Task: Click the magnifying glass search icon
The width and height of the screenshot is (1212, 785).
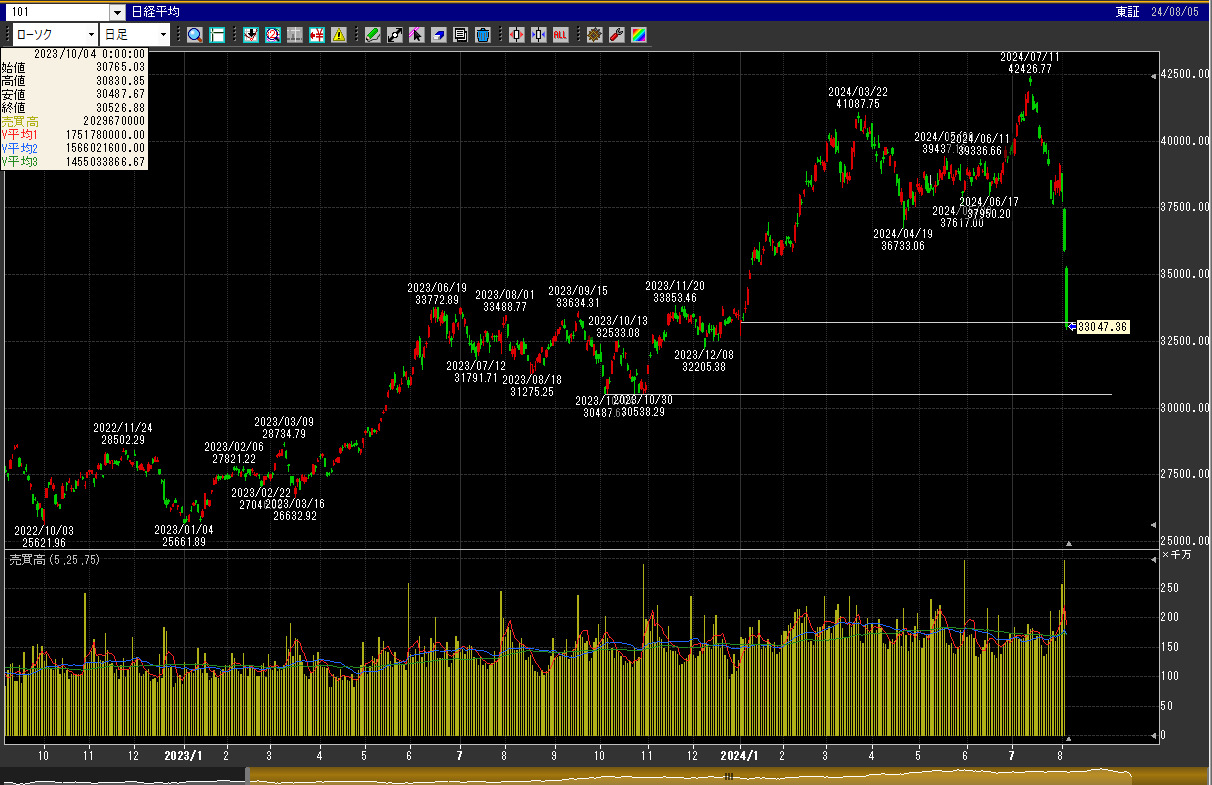Action: (x=195, y=35)
